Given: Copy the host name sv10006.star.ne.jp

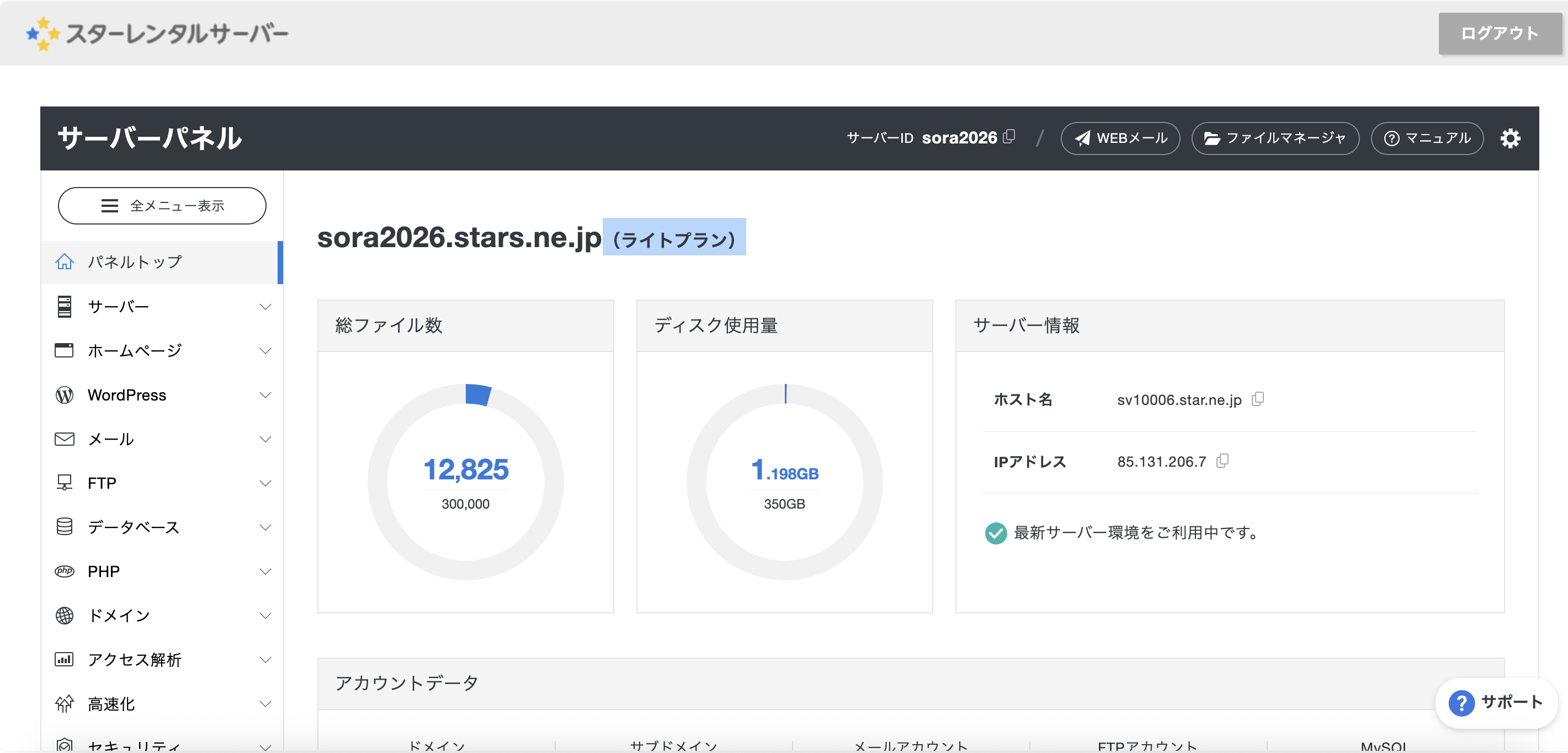Looking at the screenshot, I should pos(1258,399).
